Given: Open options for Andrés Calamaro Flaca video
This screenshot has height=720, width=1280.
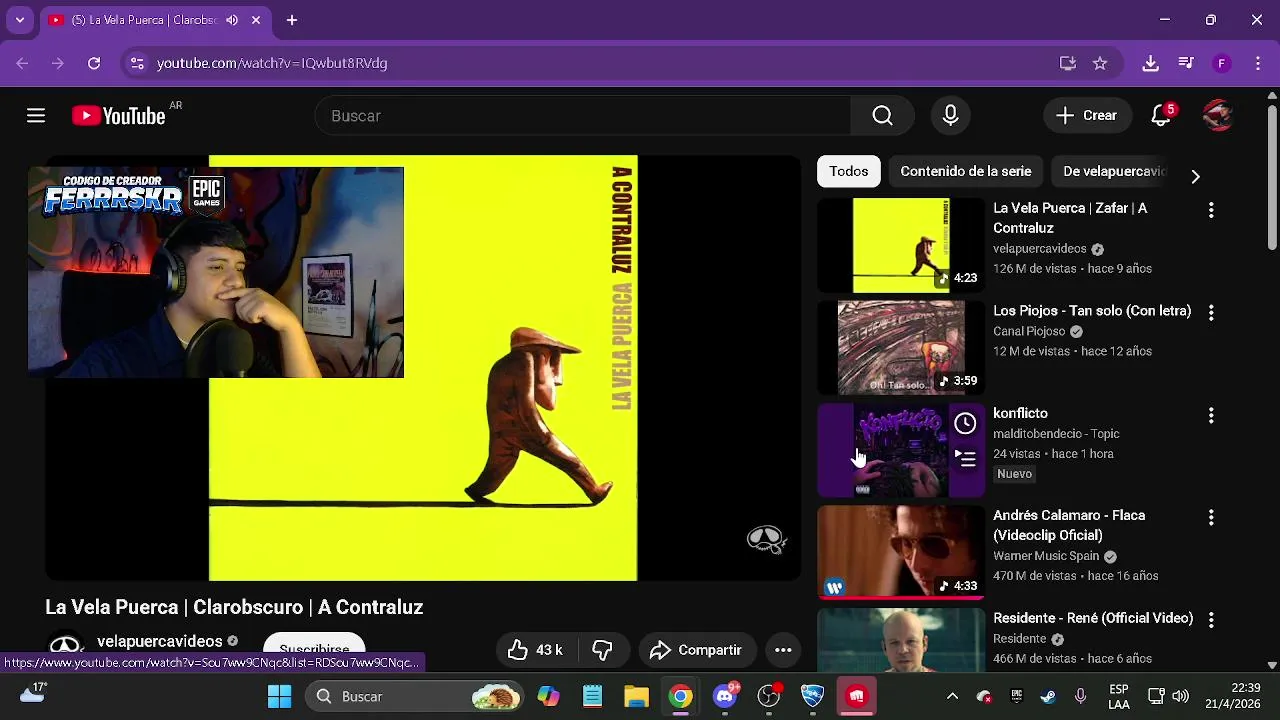Looking at the screenshot, I should click(x=1211, y=517).
